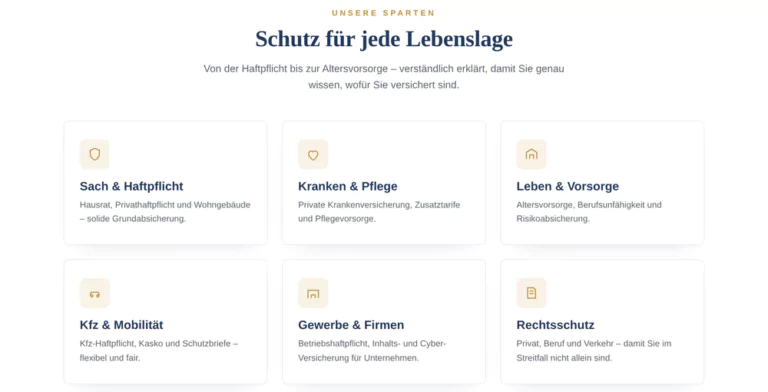
Task: Open the Rechtsschutz heading
Action: point(555,325)
